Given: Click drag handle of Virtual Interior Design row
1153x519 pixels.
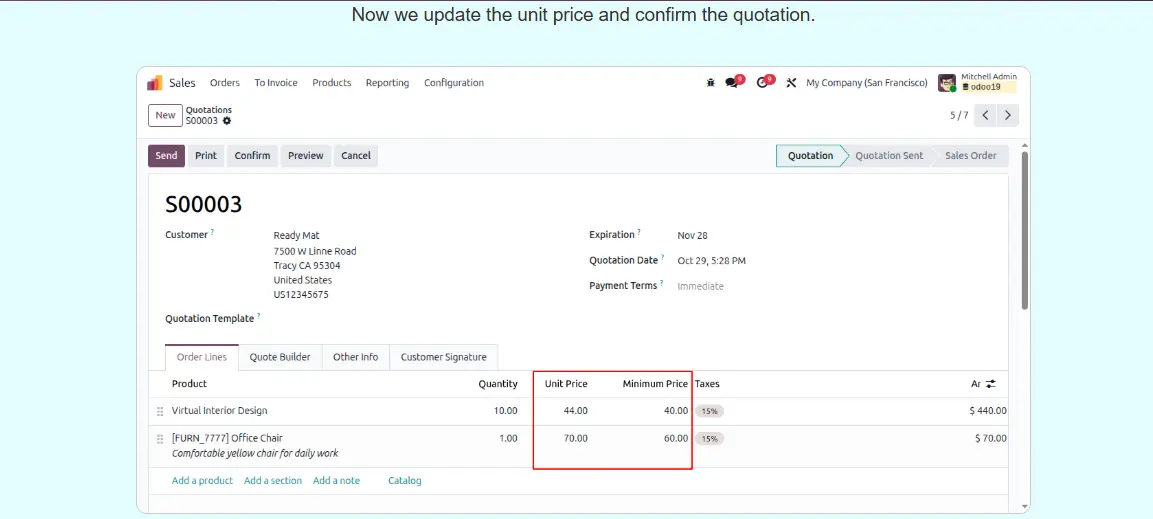Looking at the screenshot, I should pyautogui.click(x=160, y=411).
